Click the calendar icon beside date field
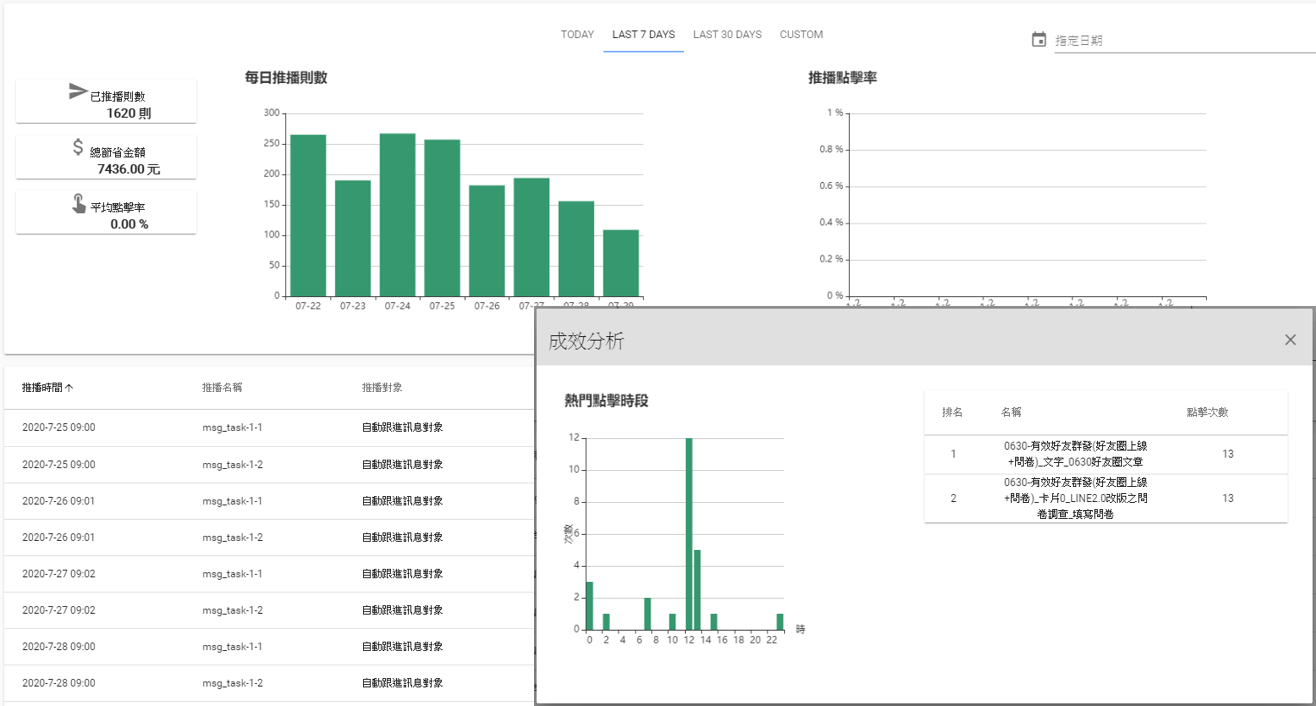This screenshot has width=1316, height=706. click(x=1039, y=40)
